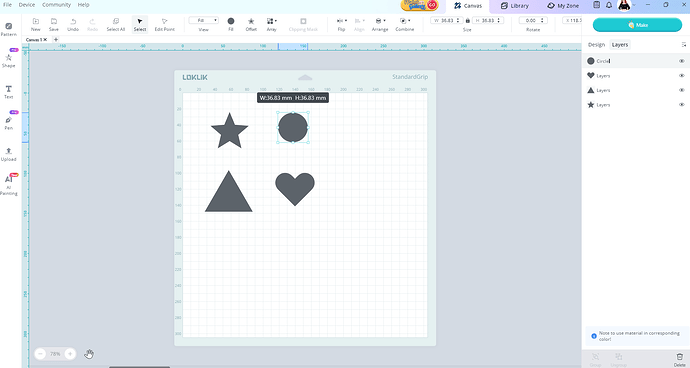
Task: Click the Clipping Mask button
Action: pyautogui.click(x=303, y=24)
